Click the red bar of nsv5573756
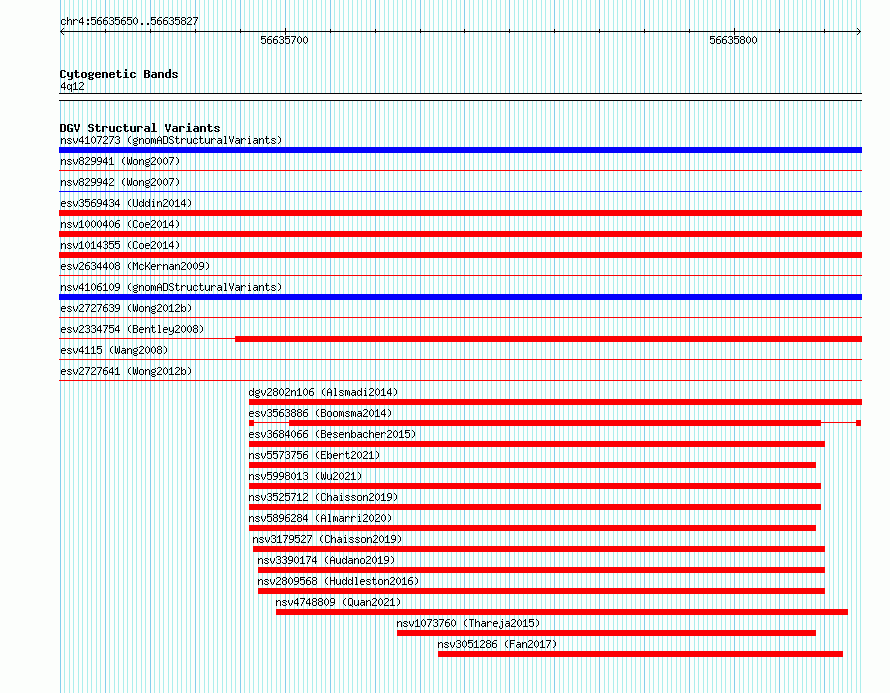Image resolution: width=890 pixels, height=693 pixels. tap(532, 465)
